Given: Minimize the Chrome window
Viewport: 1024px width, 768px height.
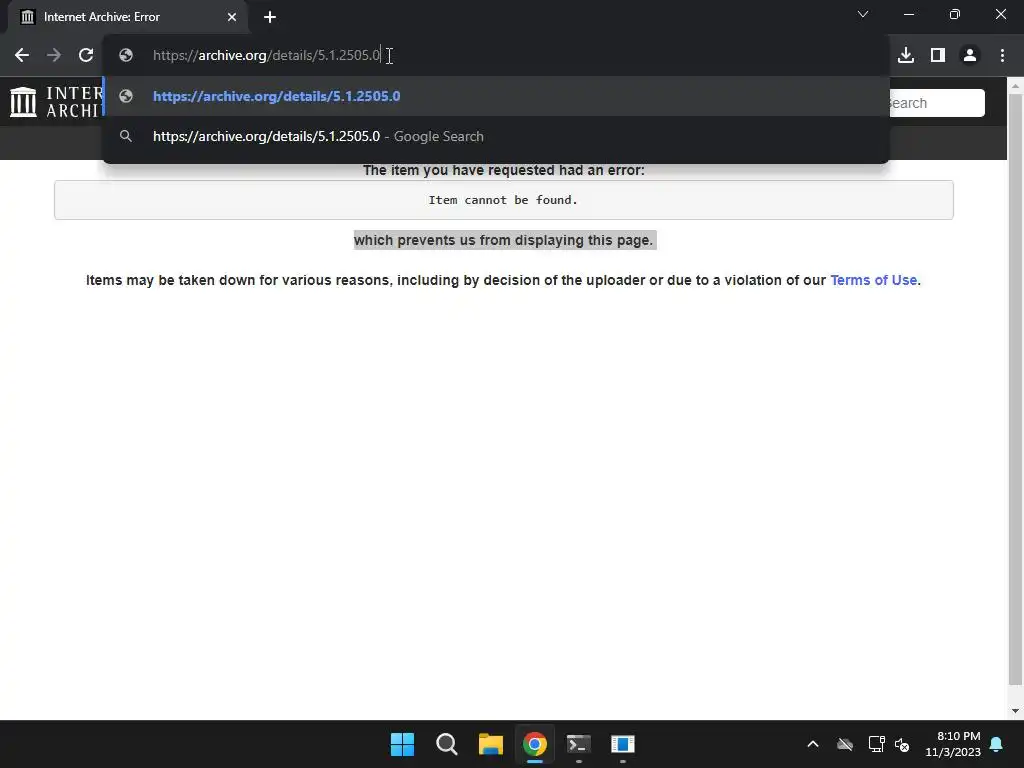Looking at the screenshot, I should (x=909, y=14).
